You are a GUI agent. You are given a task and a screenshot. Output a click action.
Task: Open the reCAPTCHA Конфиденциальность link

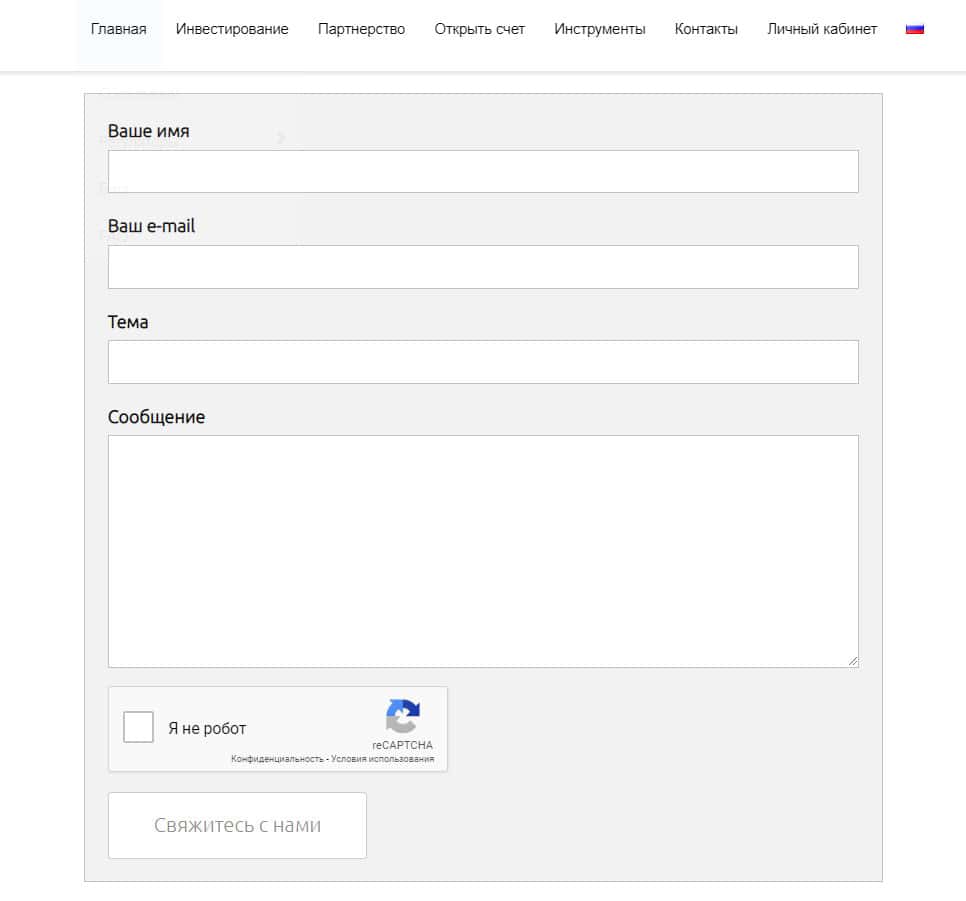[277, 760]
